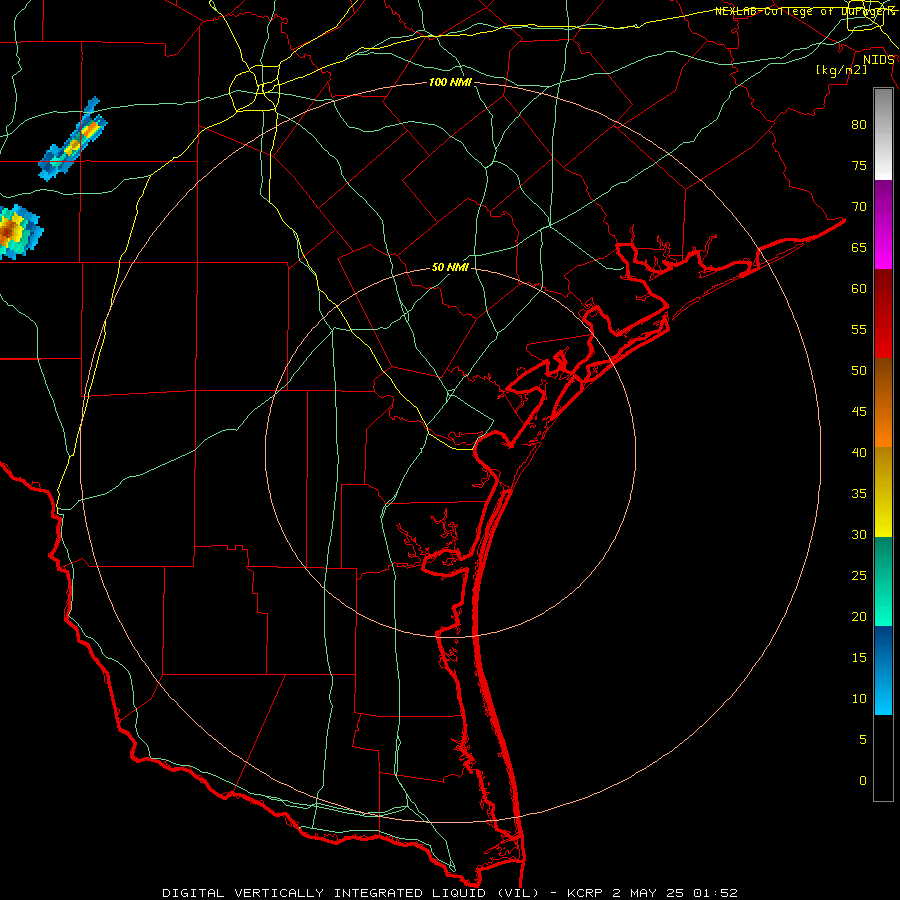Click the 50 NMI range ring label
Viewport: 900px width, 900px height.
coord(450,267)
